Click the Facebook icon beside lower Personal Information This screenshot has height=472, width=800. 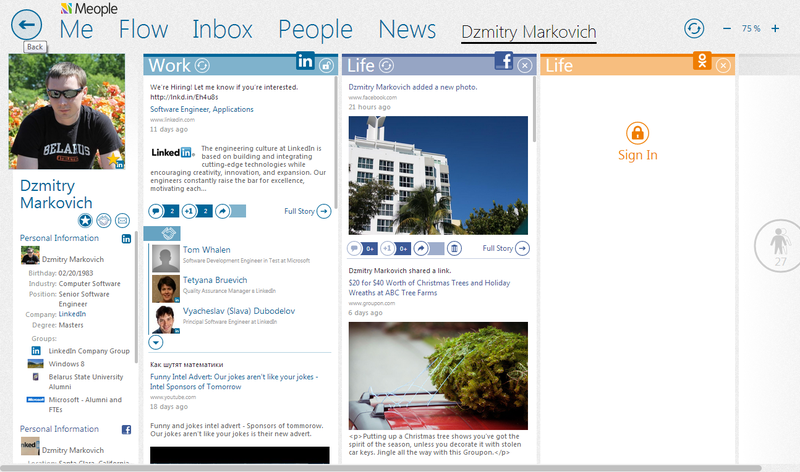(127, 430)
